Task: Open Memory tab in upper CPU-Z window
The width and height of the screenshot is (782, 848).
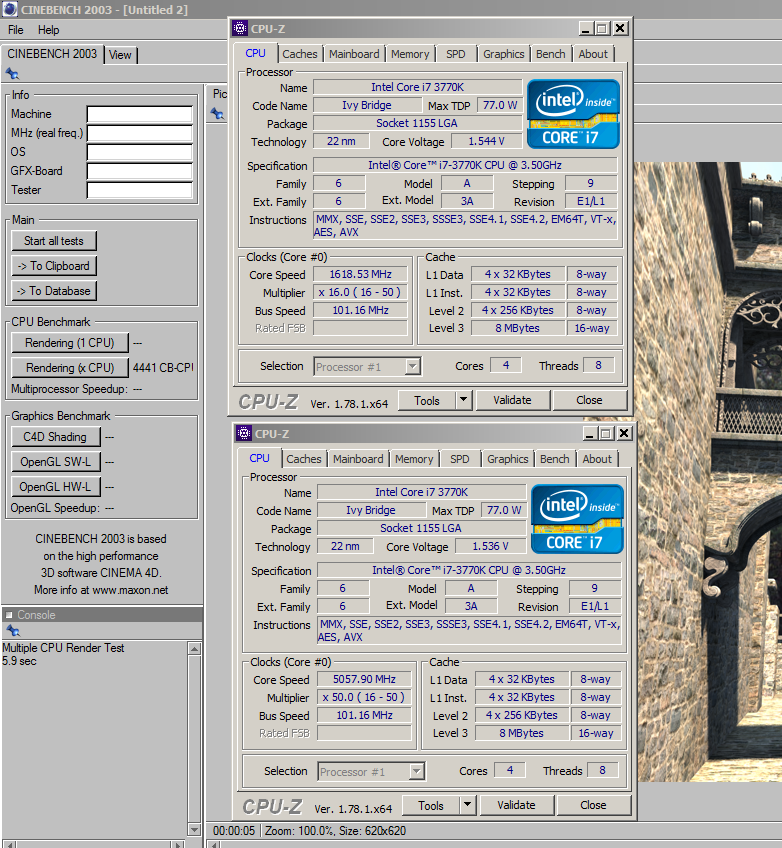Action: (410, 54)
